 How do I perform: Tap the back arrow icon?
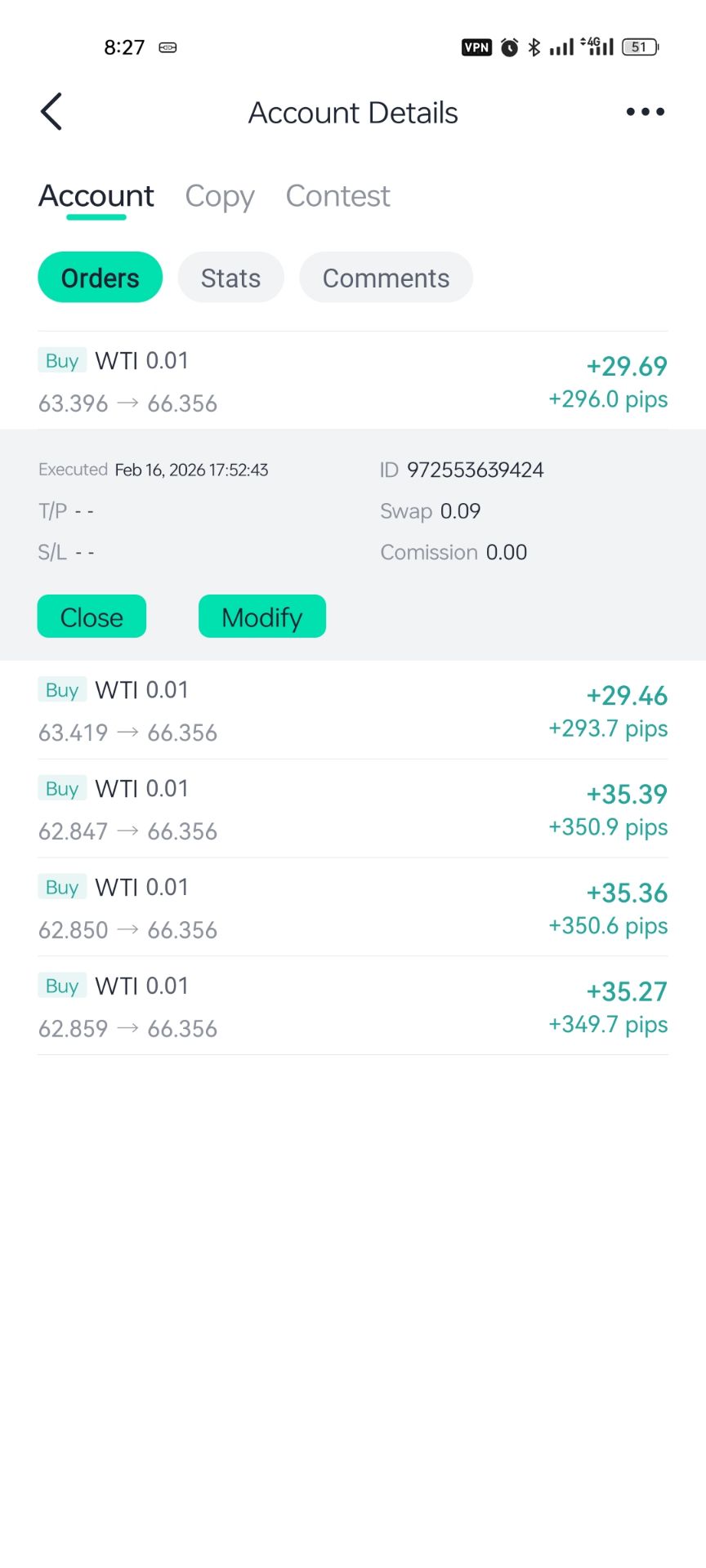point(51,112)
